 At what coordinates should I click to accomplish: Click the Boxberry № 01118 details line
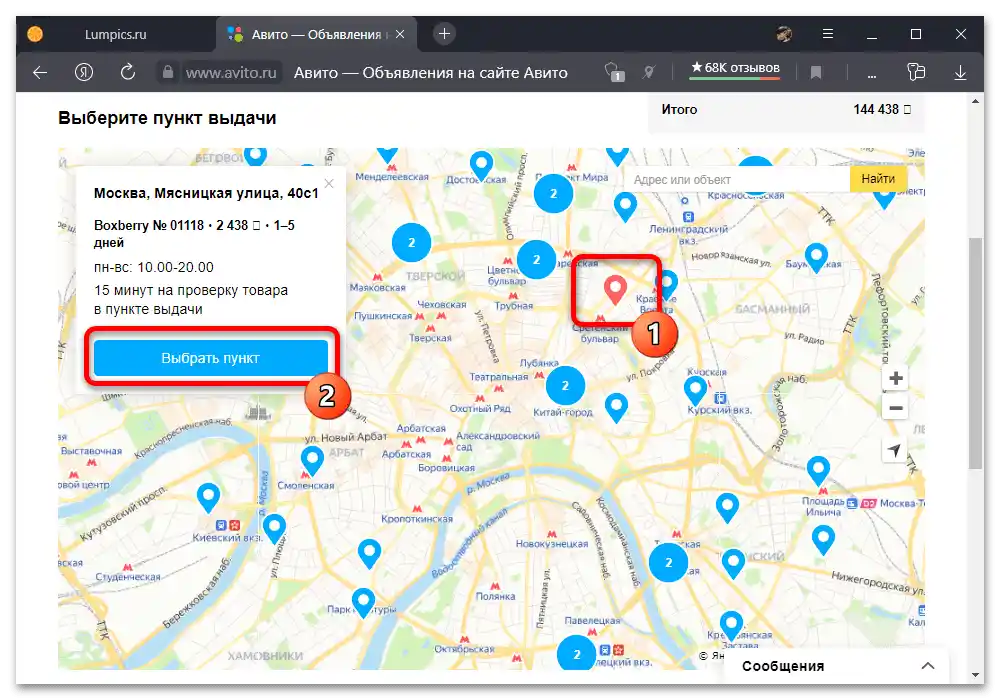coord(195,233)
